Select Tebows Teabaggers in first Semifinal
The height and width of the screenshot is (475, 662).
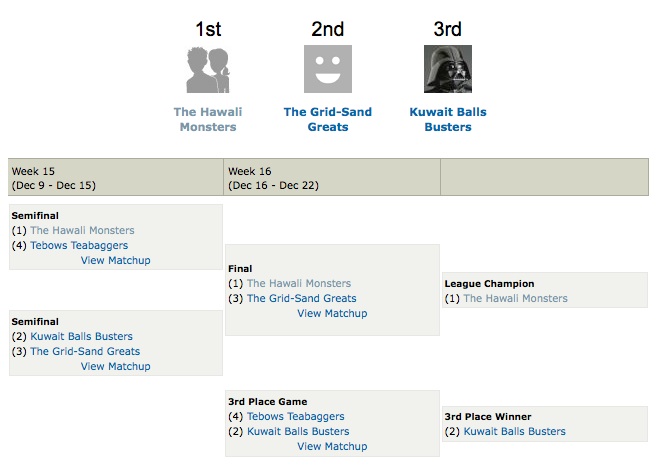pos(79,245)
